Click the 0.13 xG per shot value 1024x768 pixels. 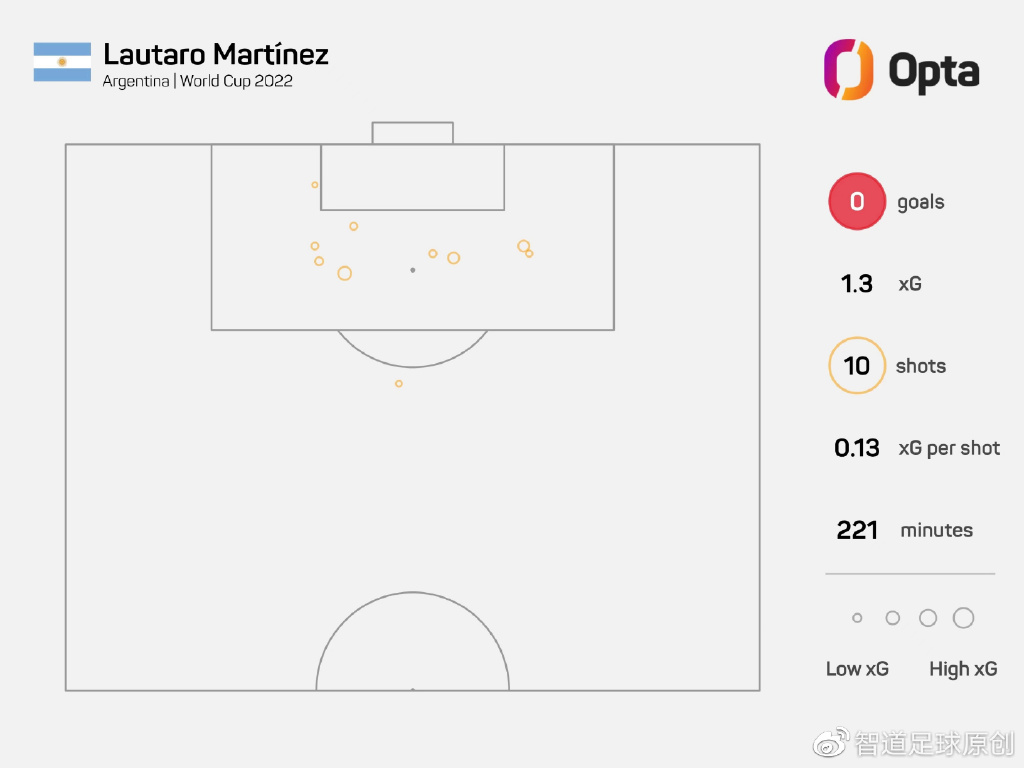click(857, 448)
